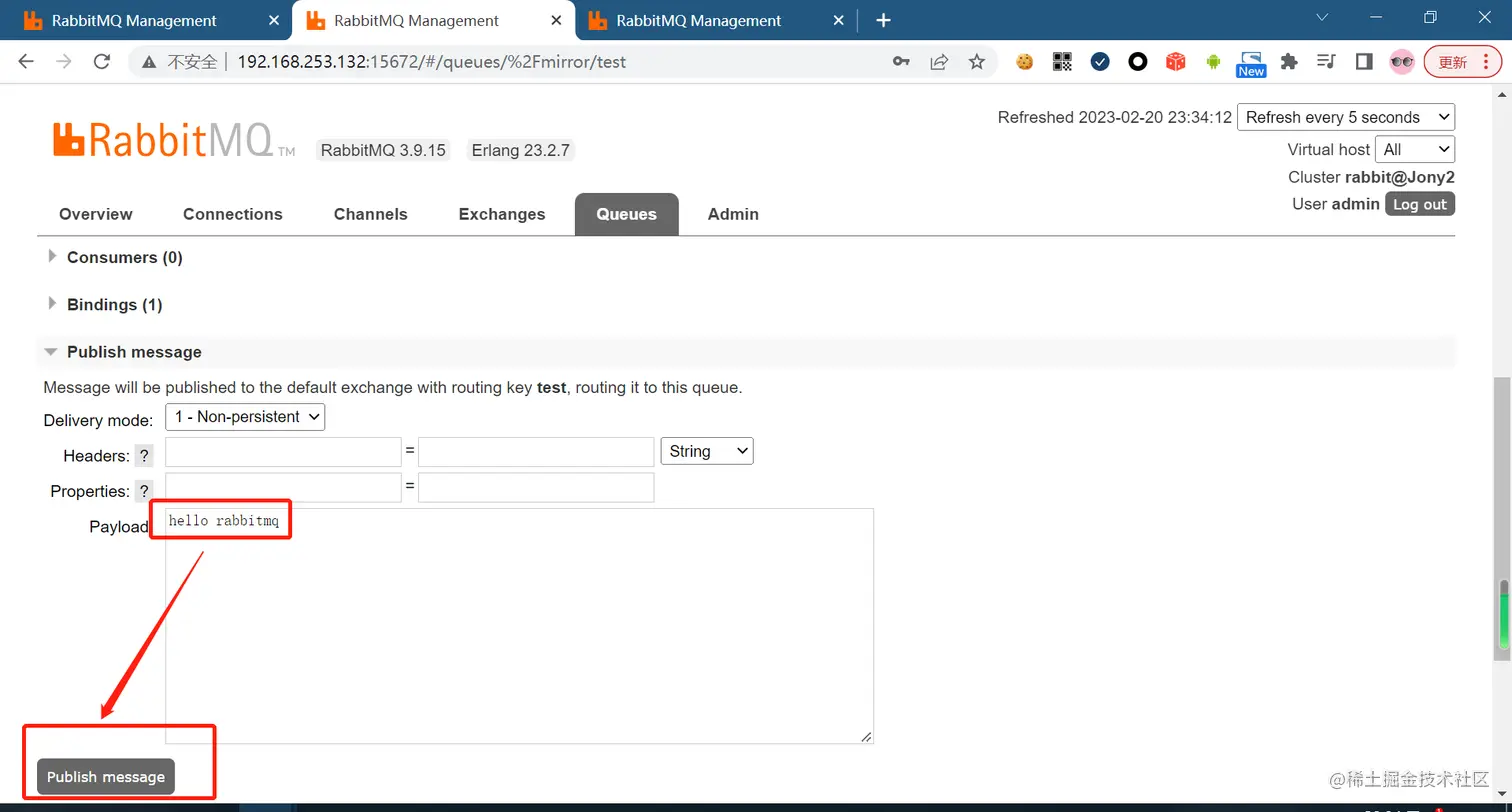This screenshot has width=1512, height=812.
Task: Click the RabbitMQ logo
Action: [x=174, y=140]
